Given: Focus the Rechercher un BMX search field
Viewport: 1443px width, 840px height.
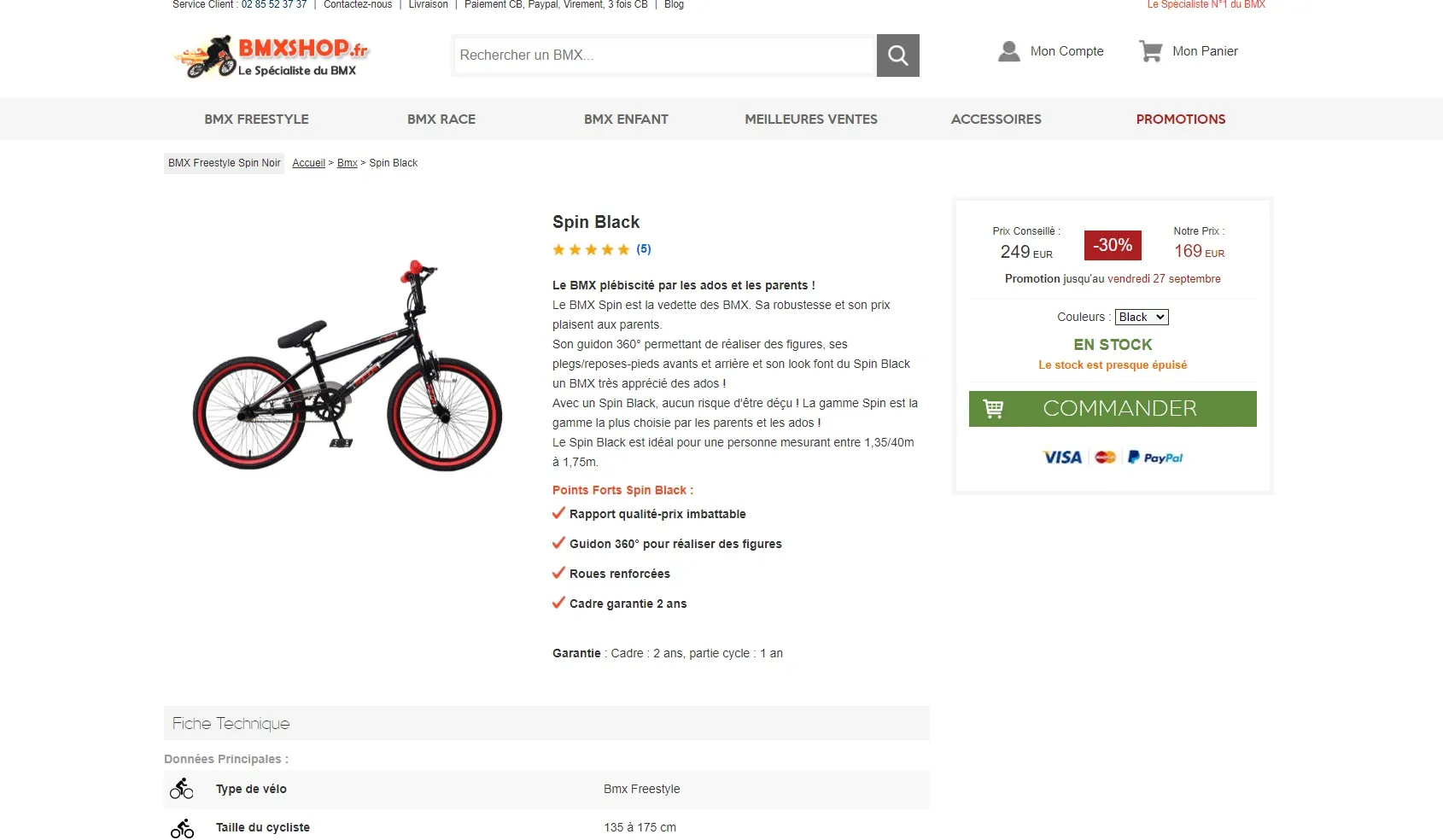Looking at the screenshot, I should tap(664, 55).
